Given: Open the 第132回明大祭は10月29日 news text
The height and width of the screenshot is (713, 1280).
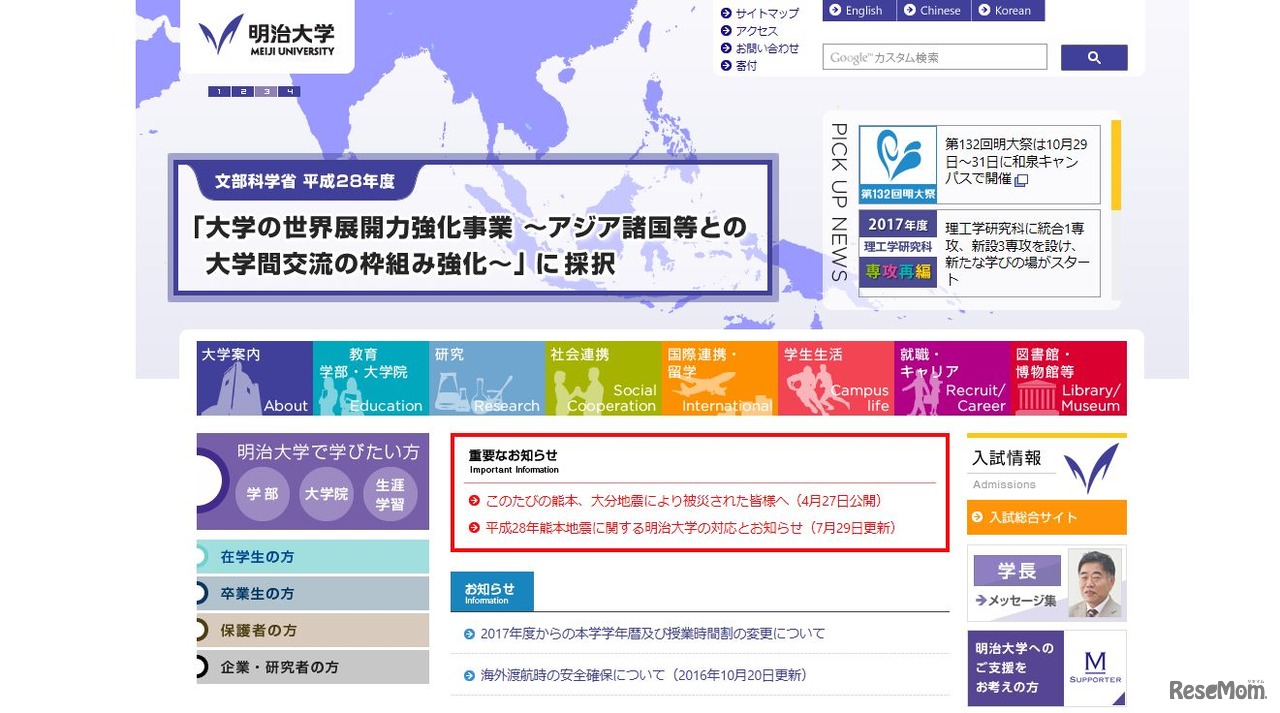Looking at the screenshot, I should click(1017, 161).
